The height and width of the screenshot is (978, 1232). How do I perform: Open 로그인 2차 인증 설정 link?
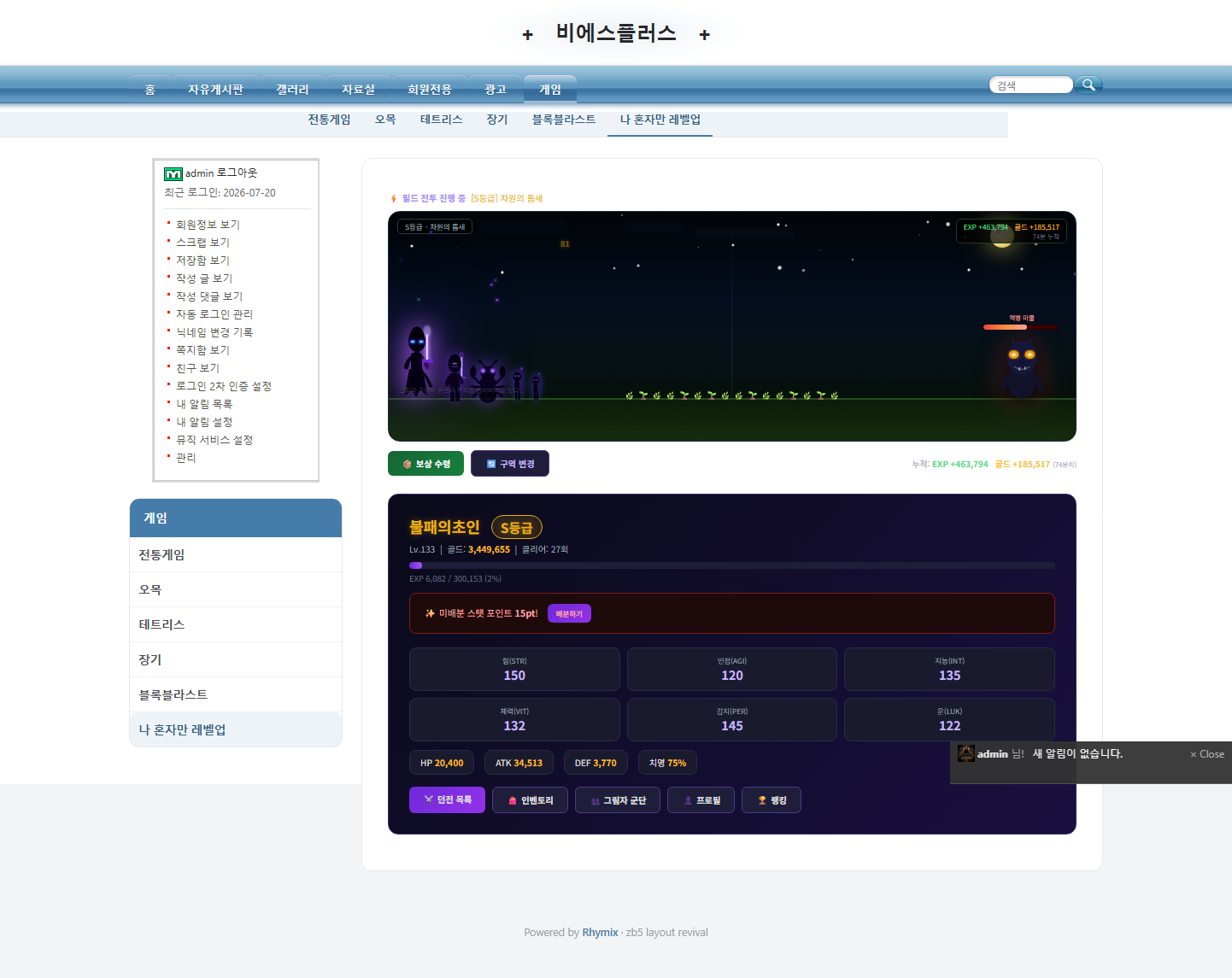coord(224,386)
